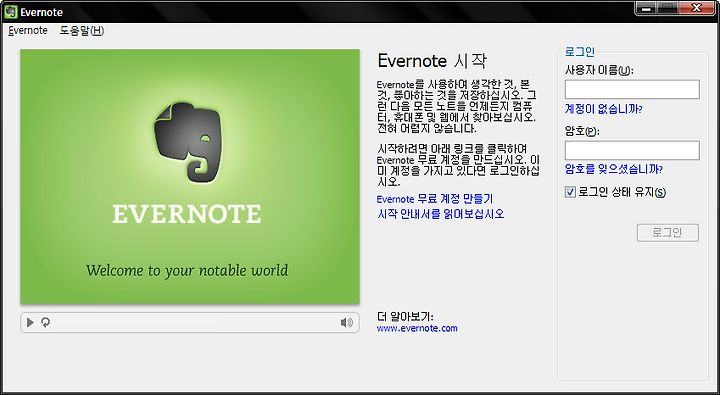Click the 로그인 group title
Screen dimensions: 720x395
(579, 51)
